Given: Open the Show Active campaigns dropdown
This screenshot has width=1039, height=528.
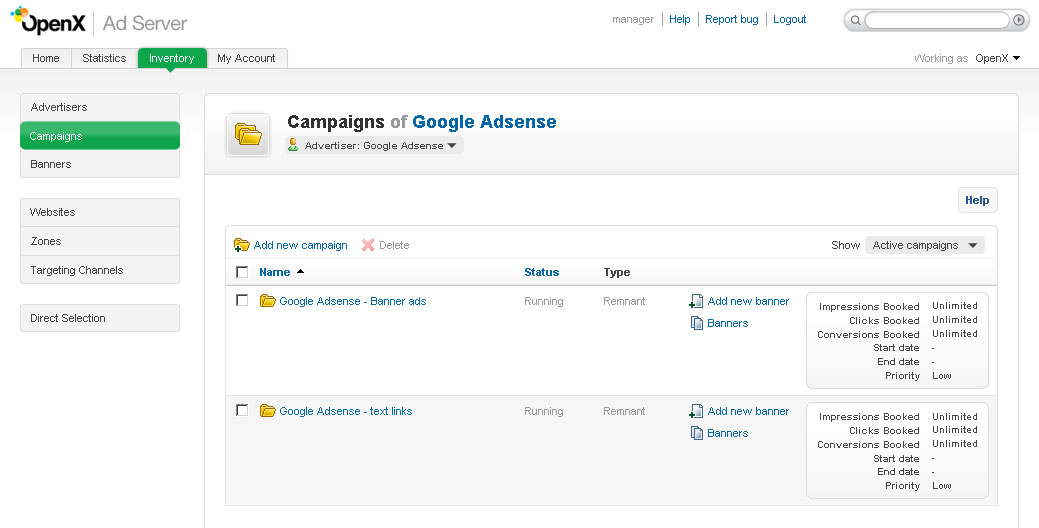Looking at the screenshot, I should (924, 245).
